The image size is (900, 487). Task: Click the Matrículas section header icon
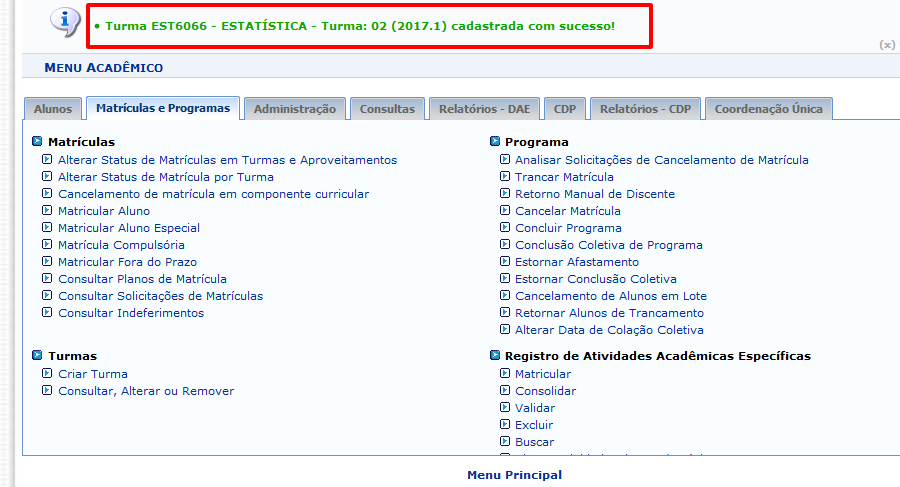coord(37,142)
